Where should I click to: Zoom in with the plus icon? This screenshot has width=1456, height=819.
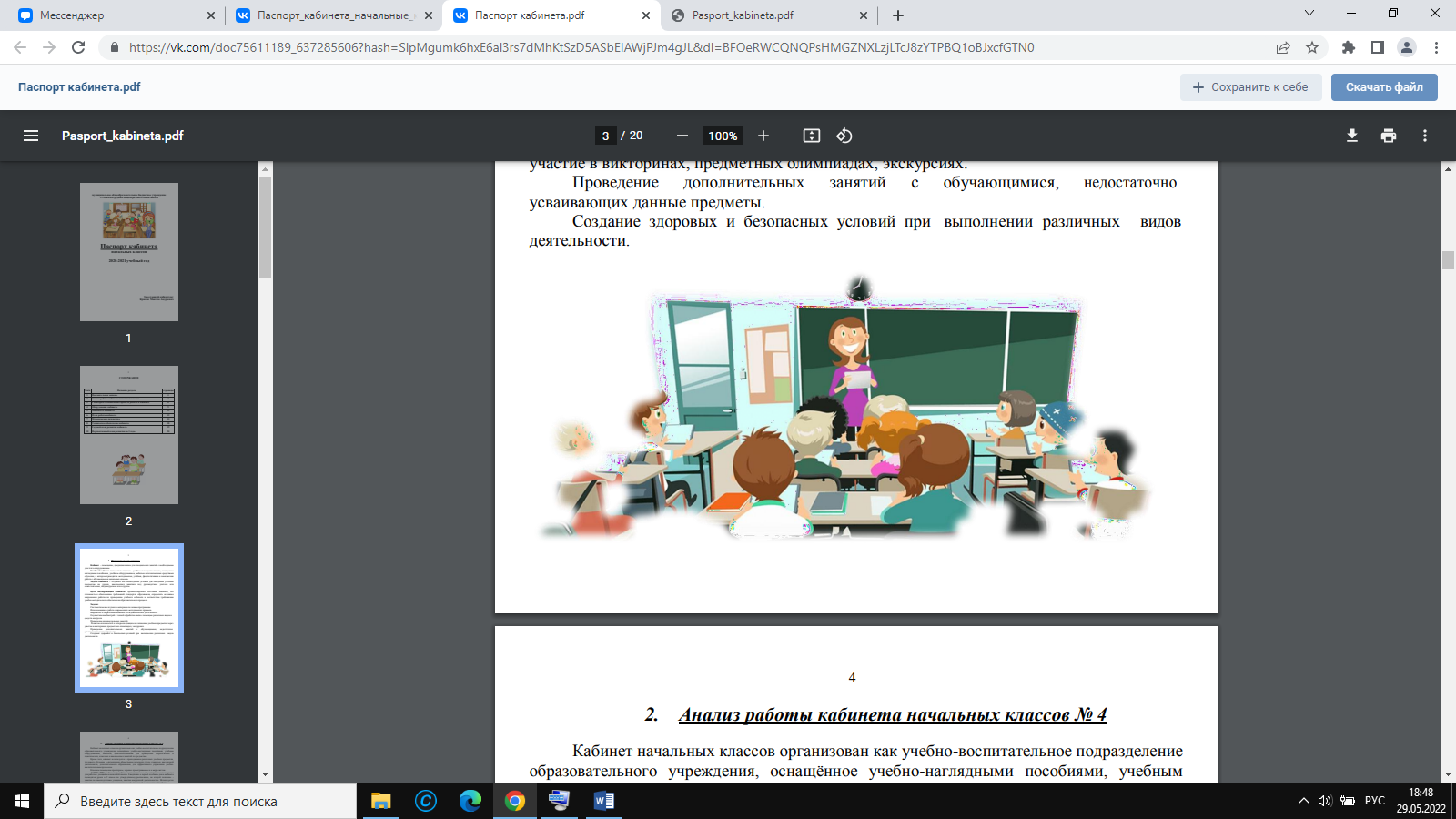pyautogui.click(x=763, y=136)
